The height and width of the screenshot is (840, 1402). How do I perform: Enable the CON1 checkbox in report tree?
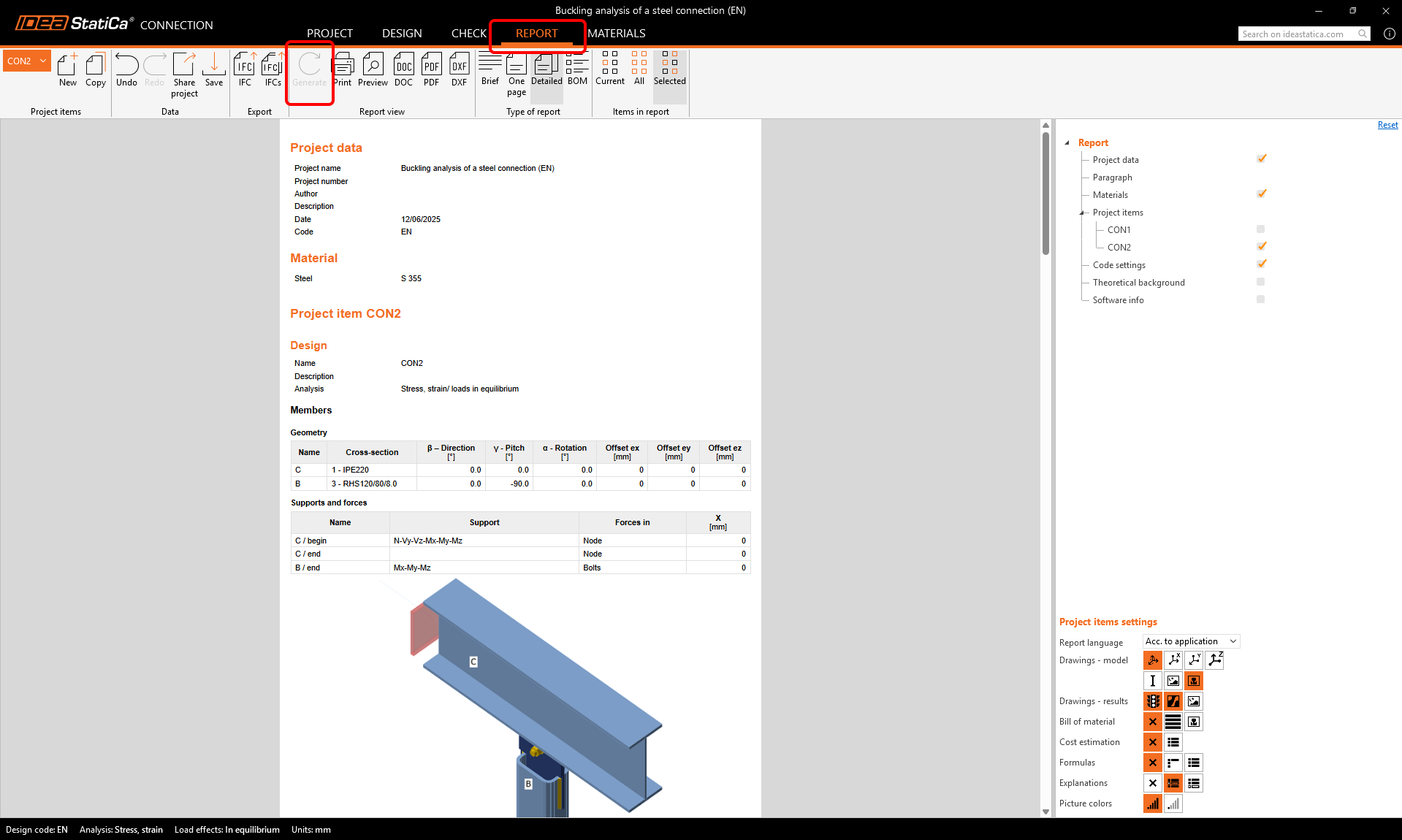tap(1260, 229)
